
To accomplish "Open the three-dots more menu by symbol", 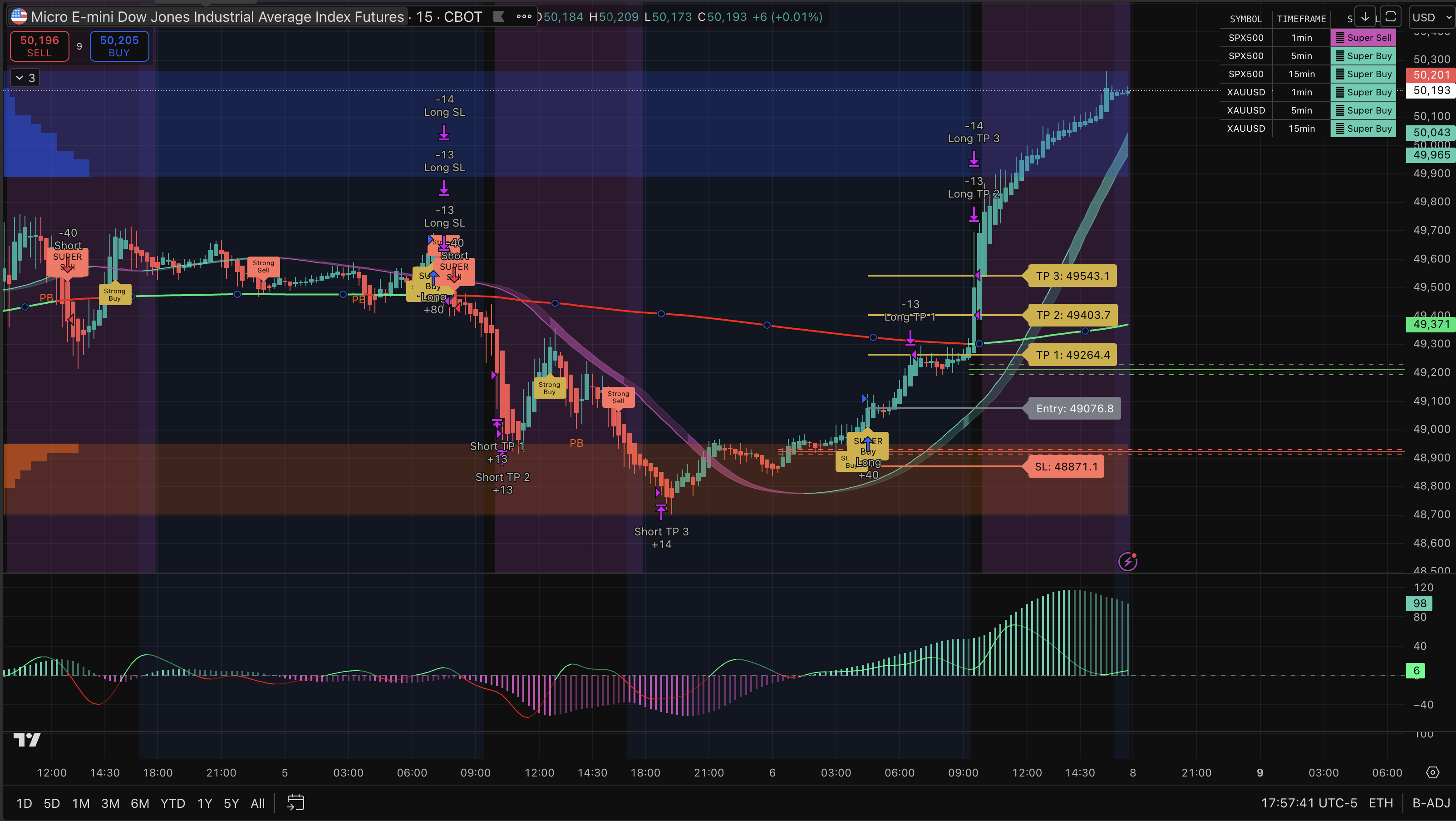I will pyautogui.click(x=524, y=16).
